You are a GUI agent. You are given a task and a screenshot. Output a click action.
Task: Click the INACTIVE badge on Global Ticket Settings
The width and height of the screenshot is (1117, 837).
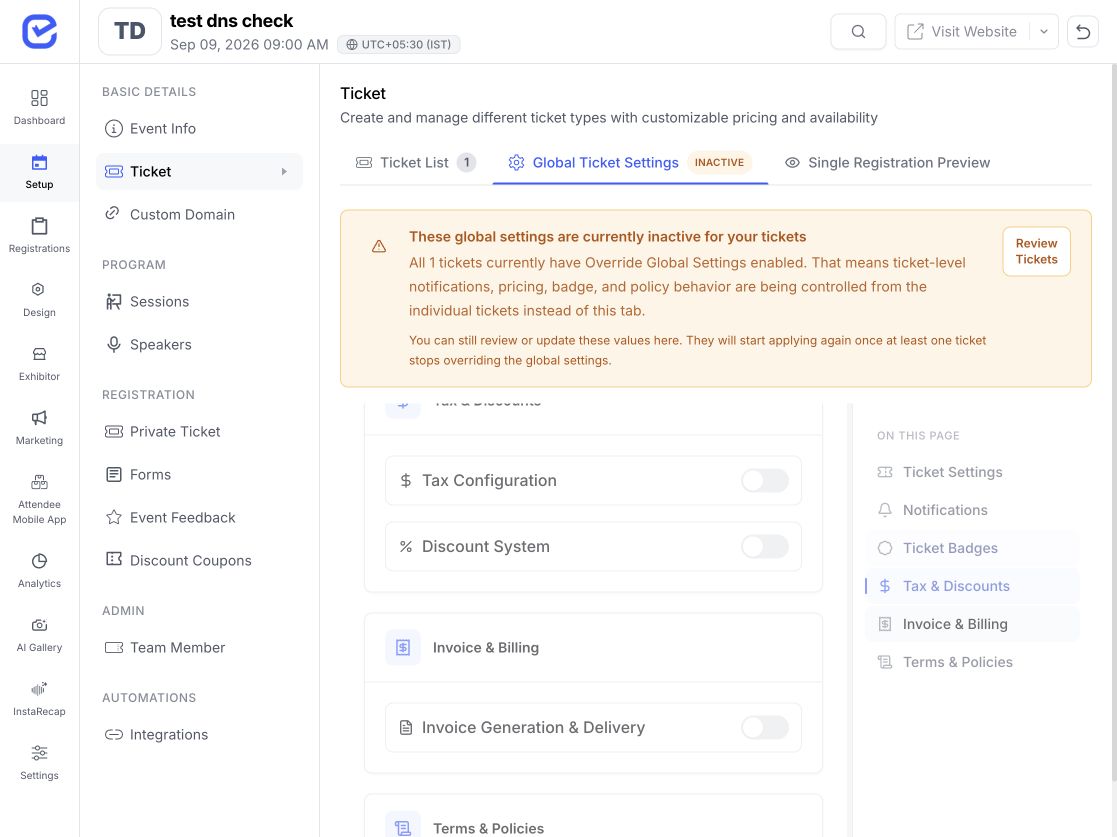719,162
